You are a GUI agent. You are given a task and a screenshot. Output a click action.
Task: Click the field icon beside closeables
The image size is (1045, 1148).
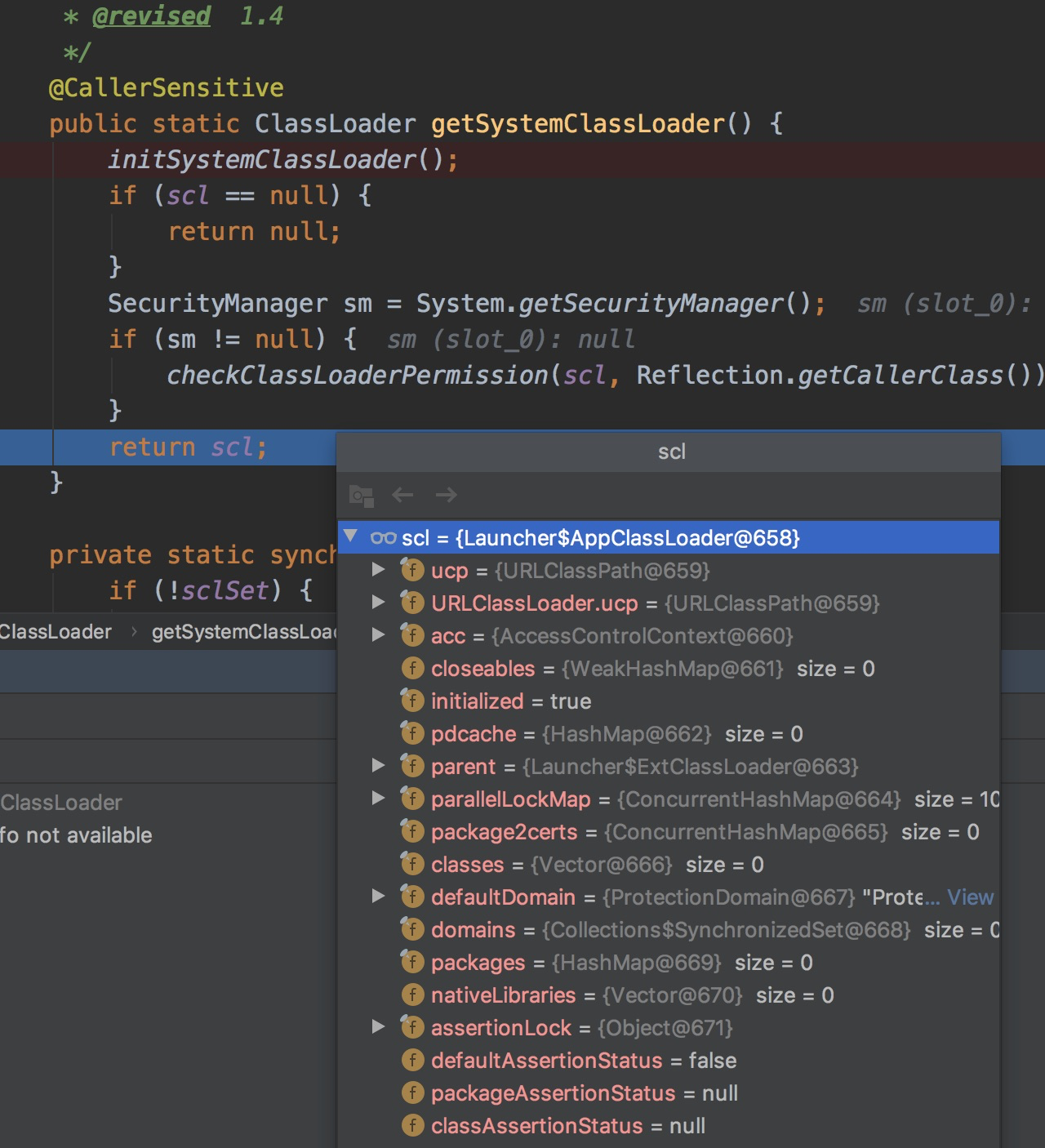pos(412,668)
